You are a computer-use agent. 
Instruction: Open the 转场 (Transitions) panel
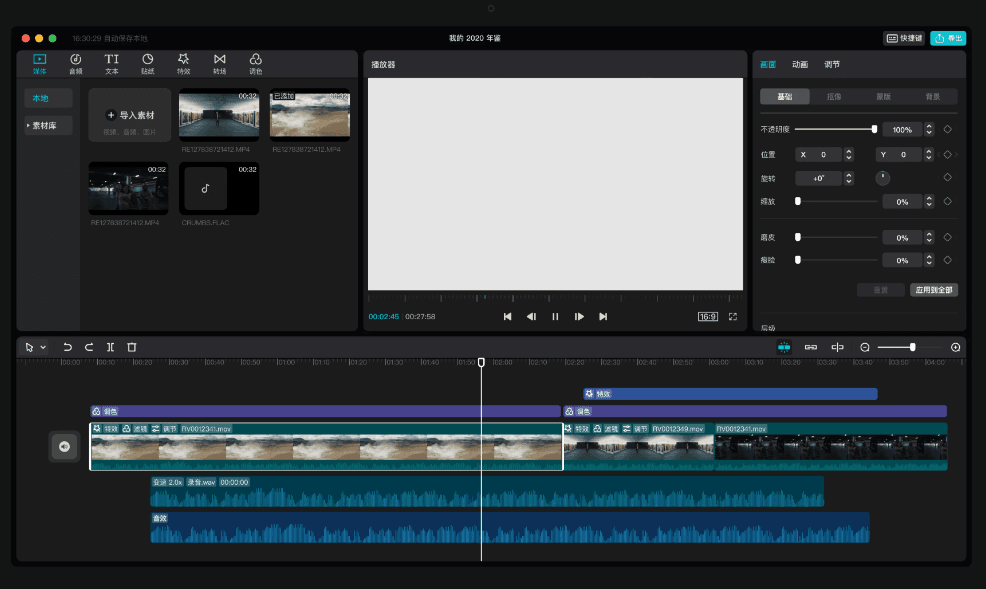[x=219, y=60]
